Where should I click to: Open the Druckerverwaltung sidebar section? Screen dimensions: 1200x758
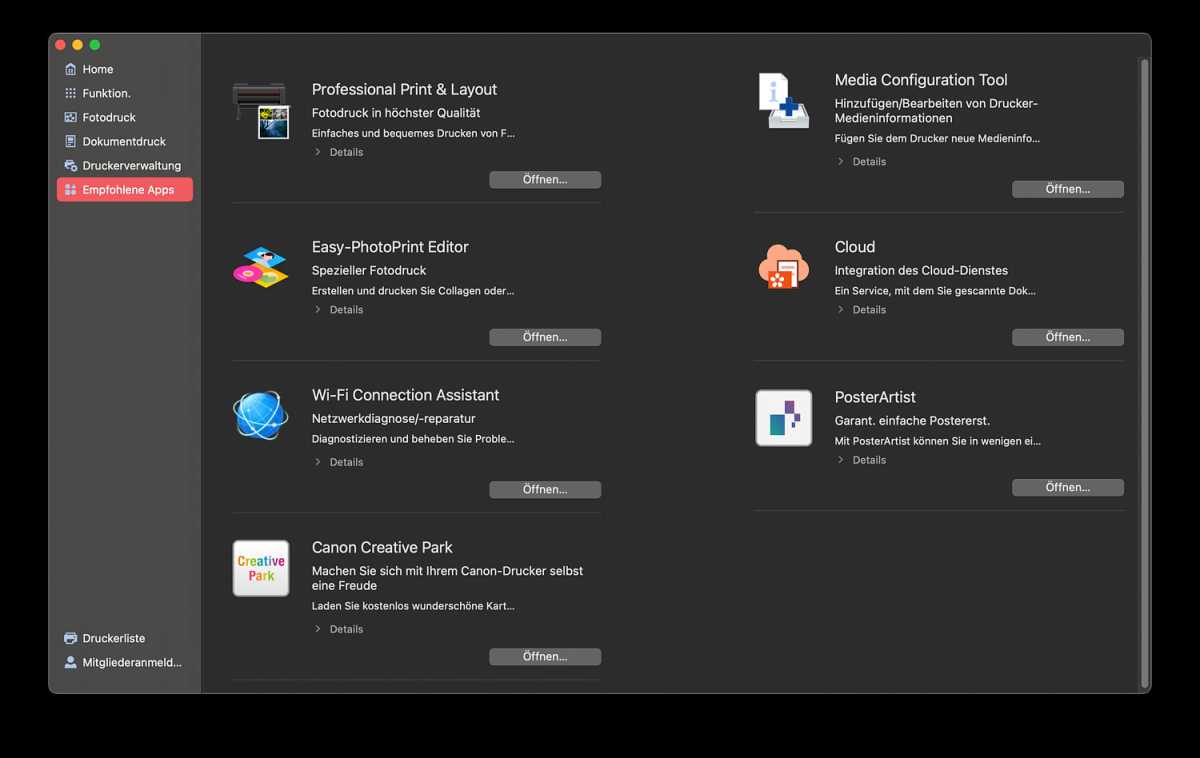131,165
